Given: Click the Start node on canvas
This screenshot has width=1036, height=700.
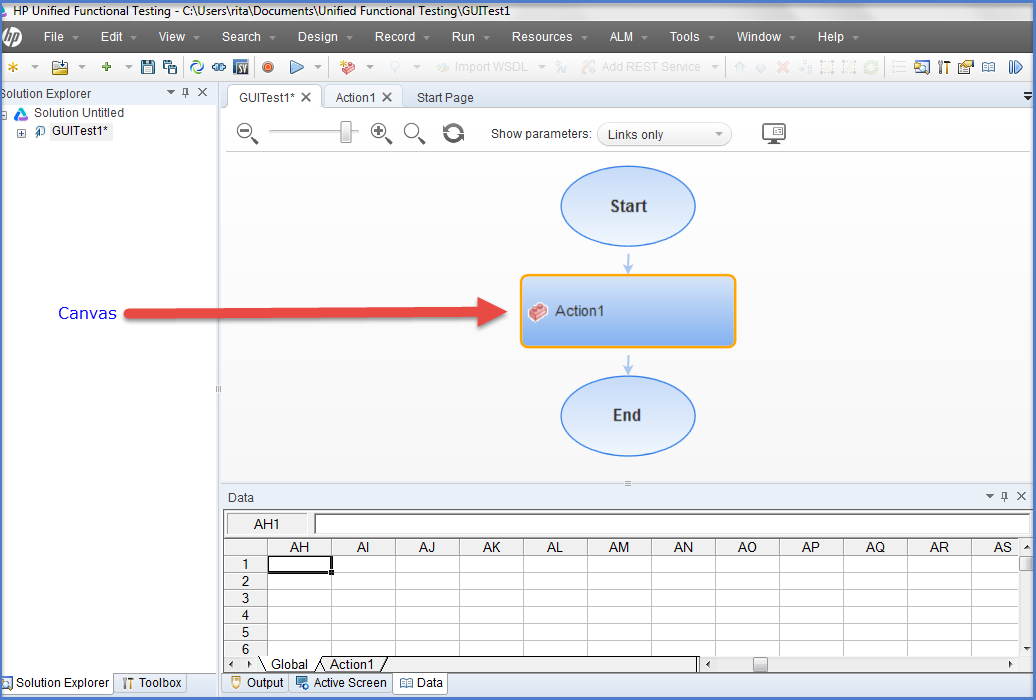Looking at the screenshot, I should (x=628, y=206).
